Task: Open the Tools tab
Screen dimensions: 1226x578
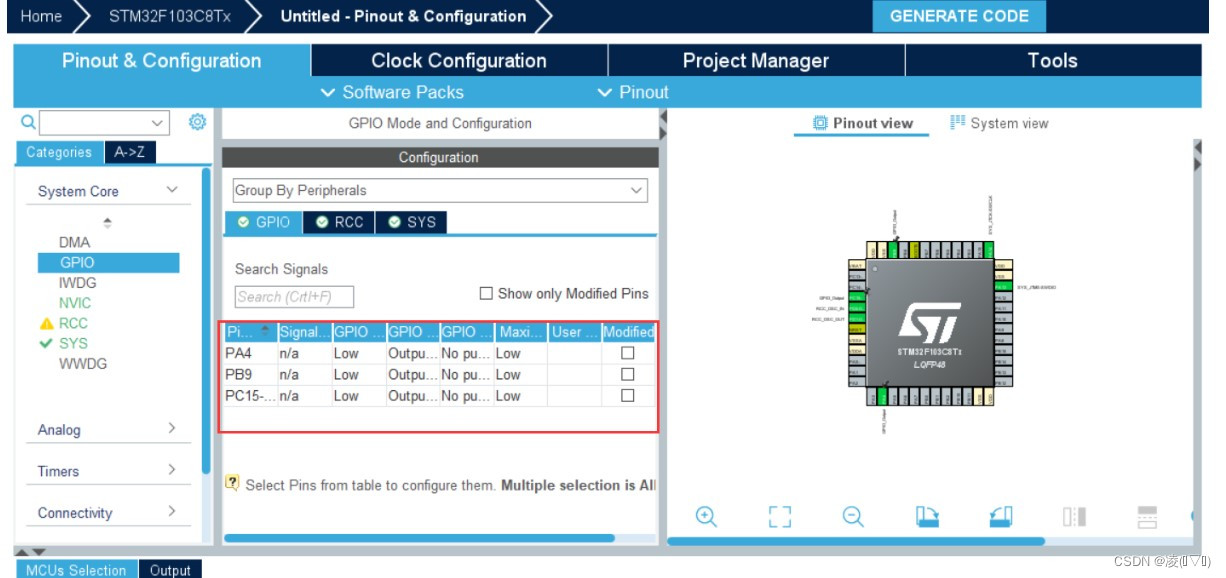Action: [1053, 60]
